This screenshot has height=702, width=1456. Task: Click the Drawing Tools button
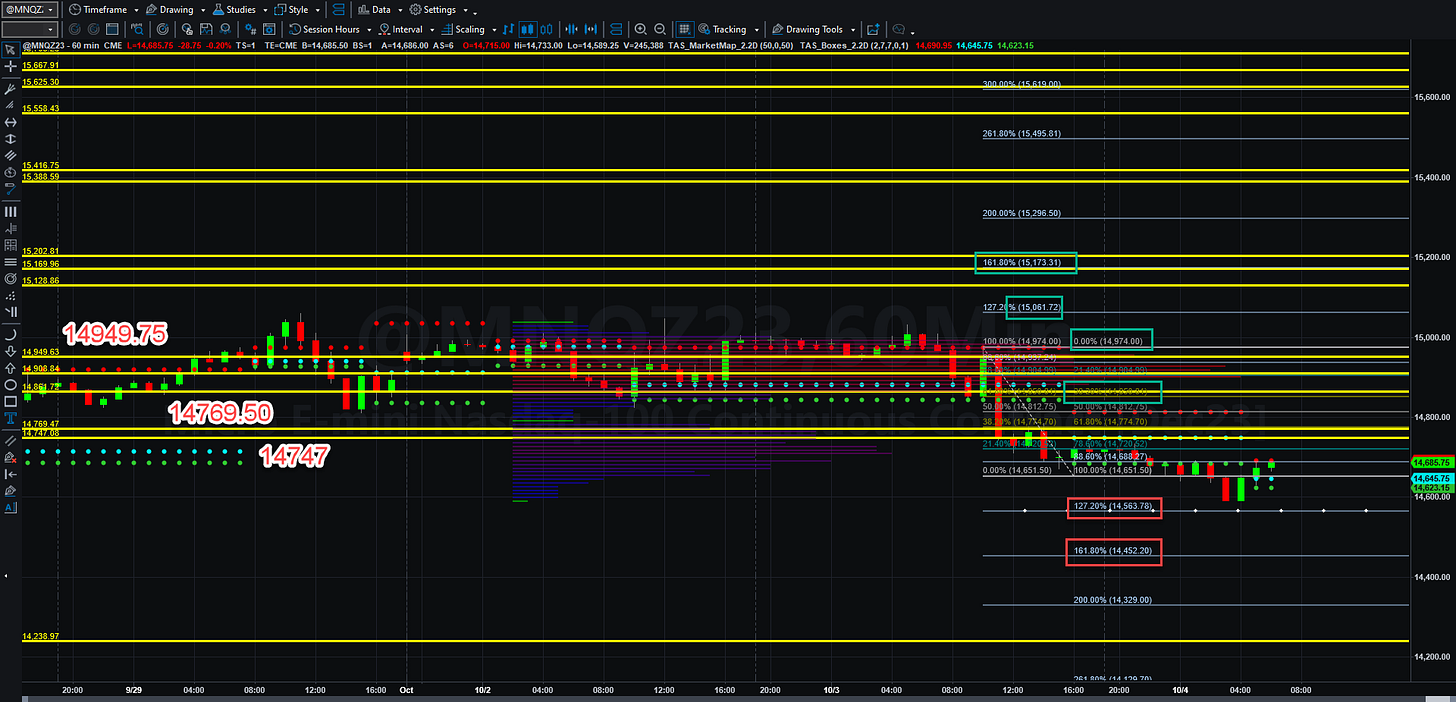812,29
